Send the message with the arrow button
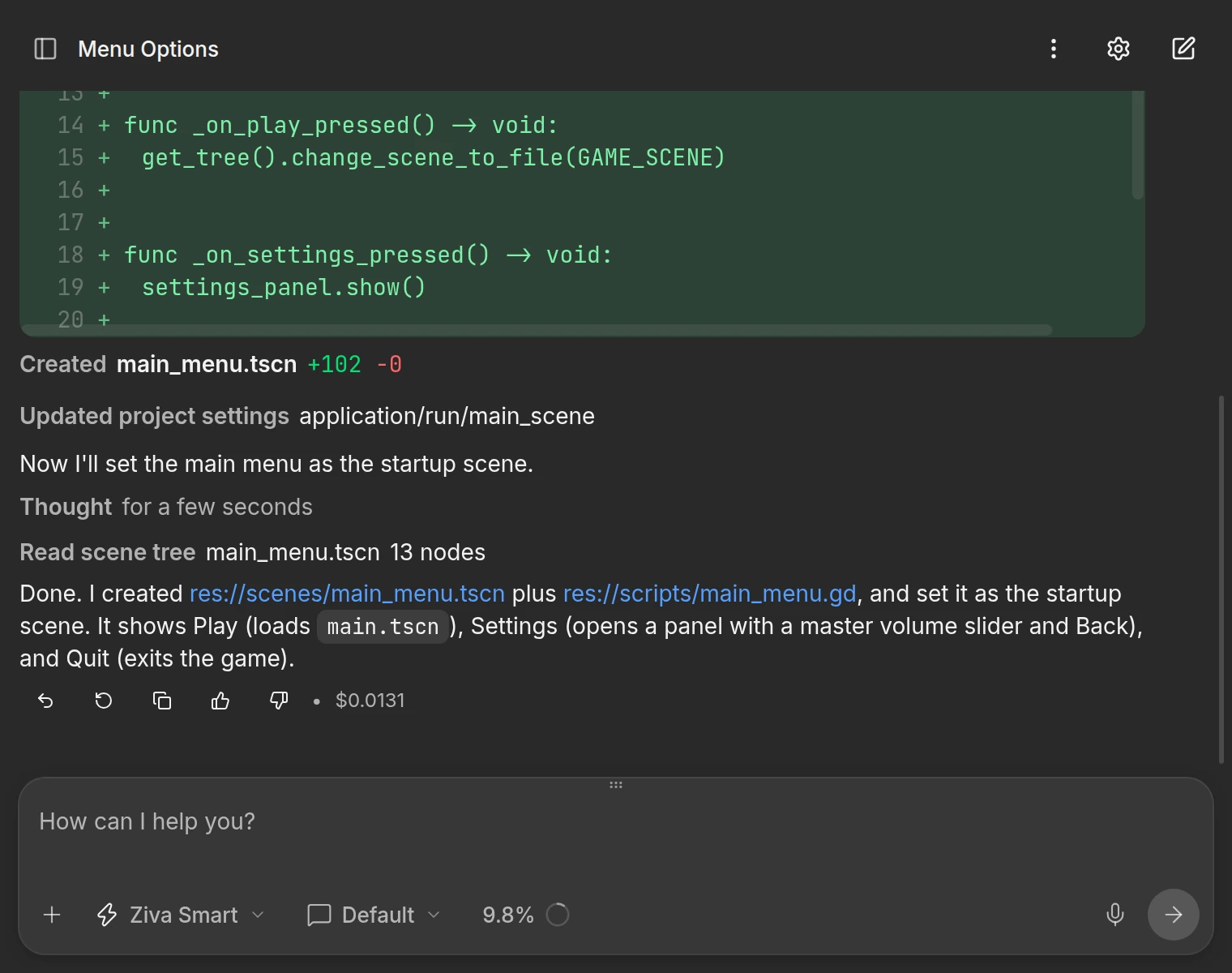Viewport: 1232px width, 973px height. coord(1173,915)
